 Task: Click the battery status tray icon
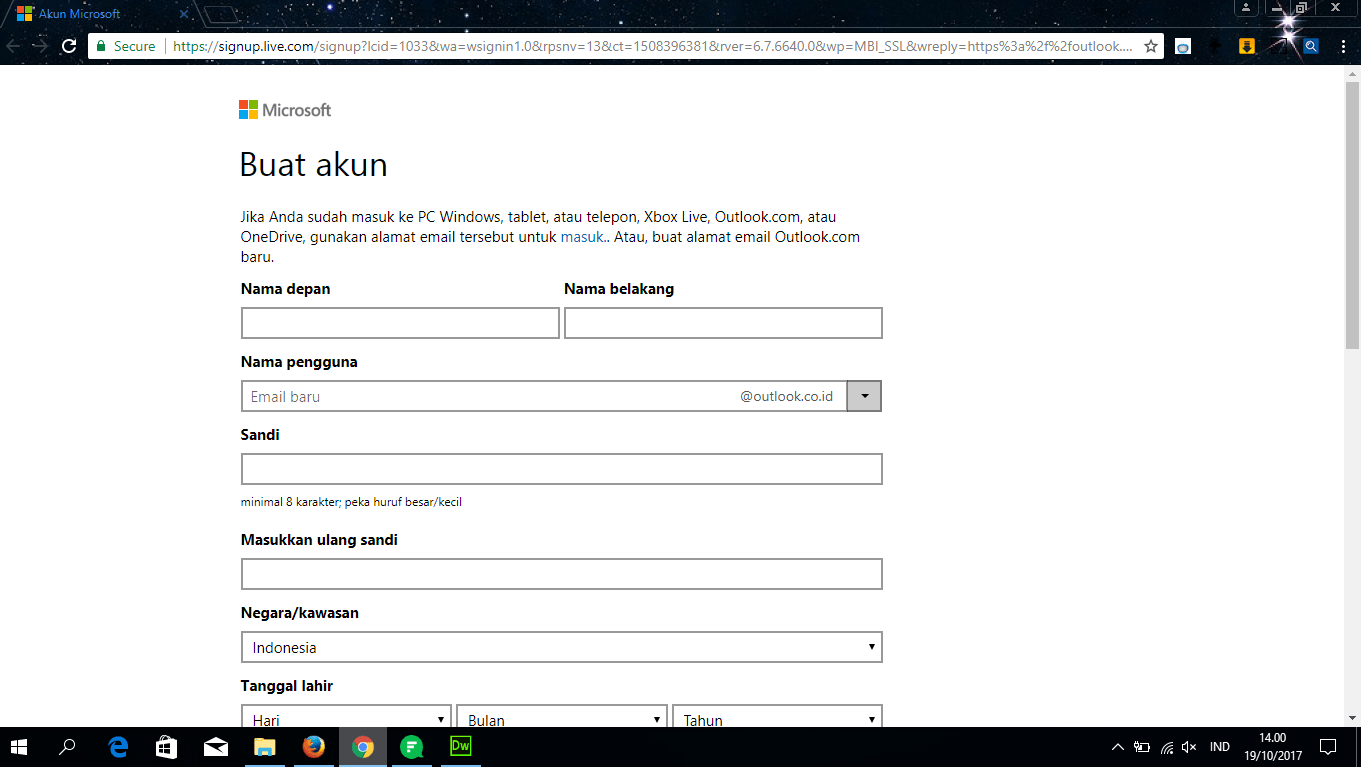pos(1142,747)
